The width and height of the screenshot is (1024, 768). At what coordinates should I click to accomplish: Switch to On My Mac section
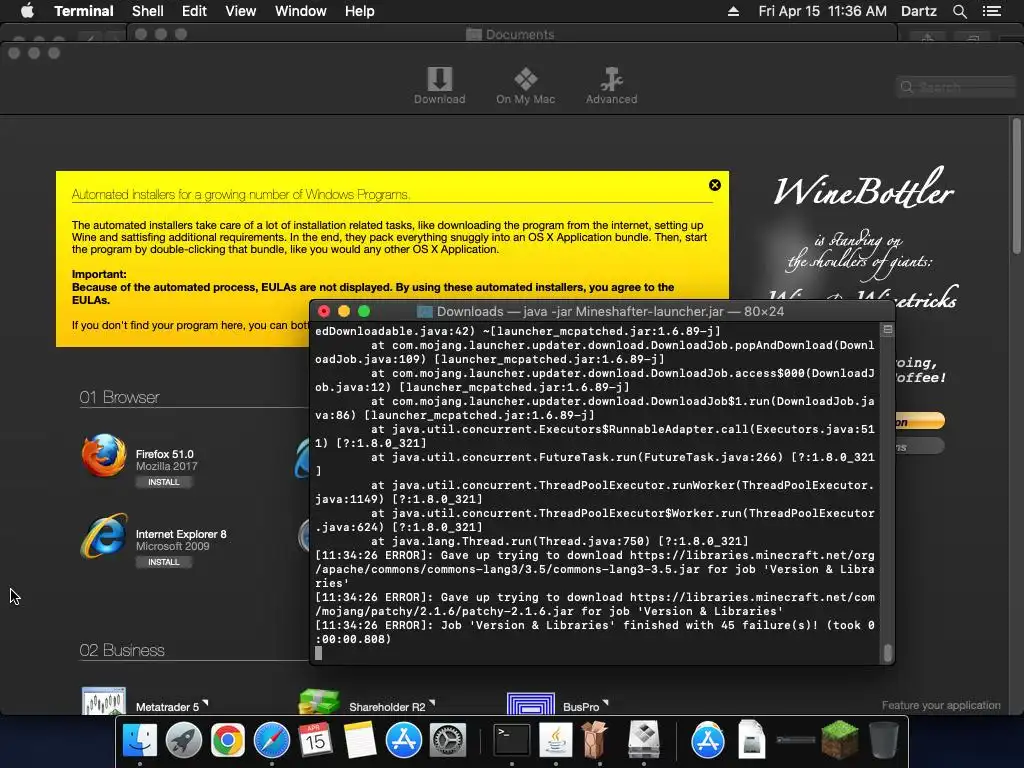(x=525, y=86)
